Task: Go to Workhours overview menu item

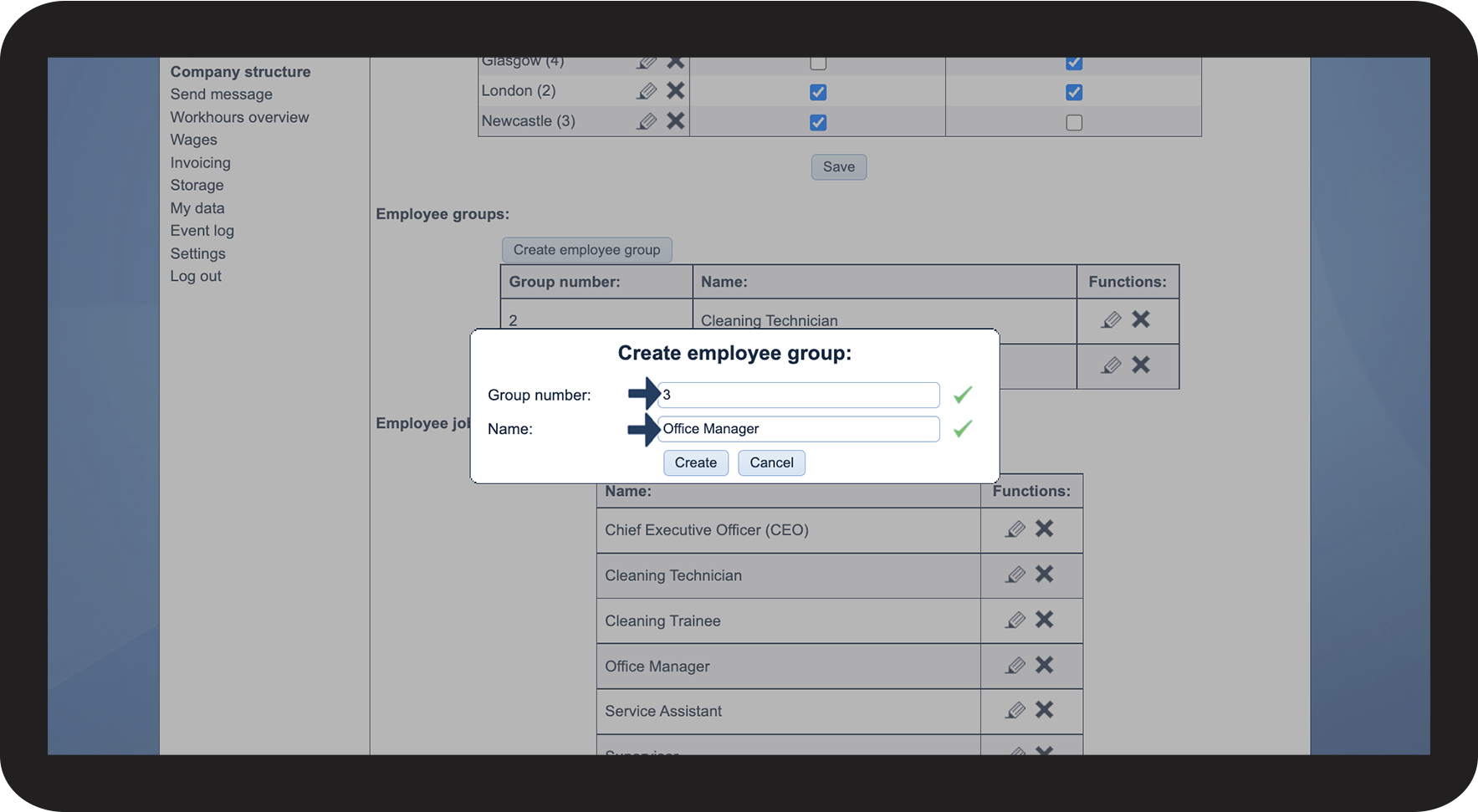Action: (x=239, y=117)
